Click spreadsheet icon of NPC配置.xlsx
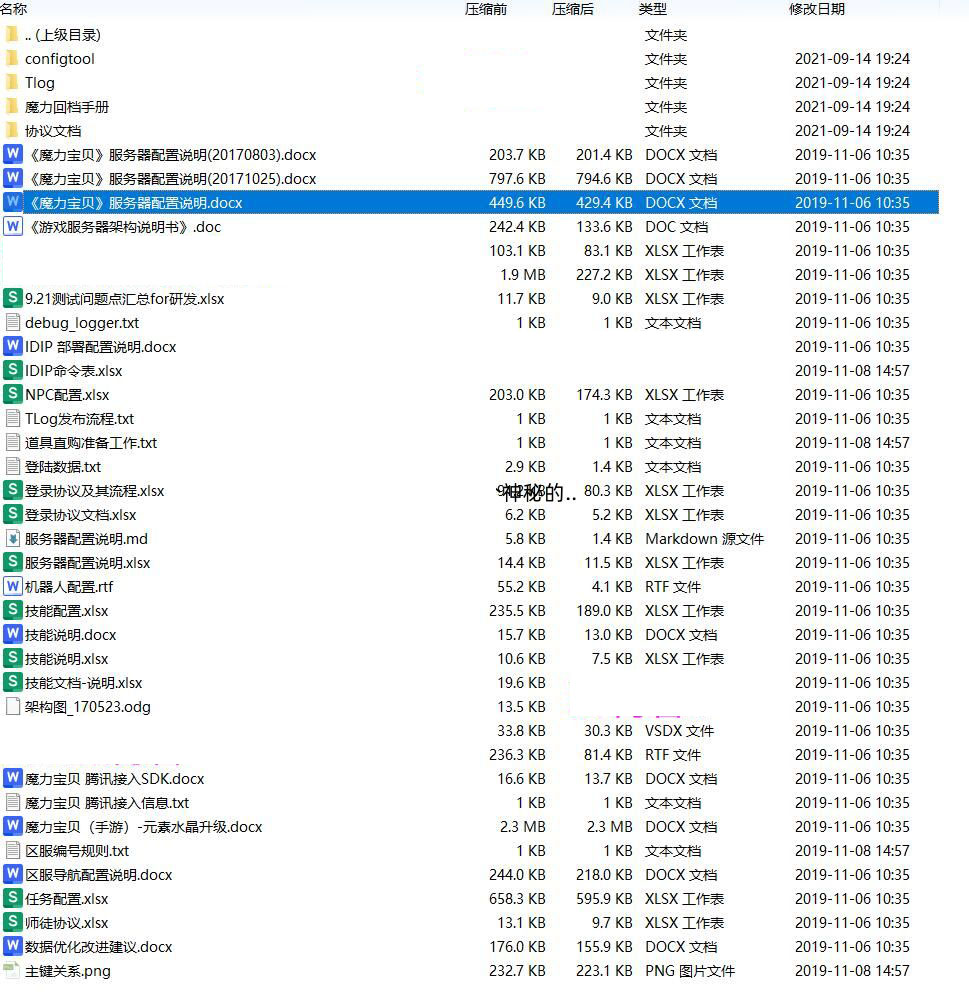This screenshot has width=969, height=1006. [12, 394]
